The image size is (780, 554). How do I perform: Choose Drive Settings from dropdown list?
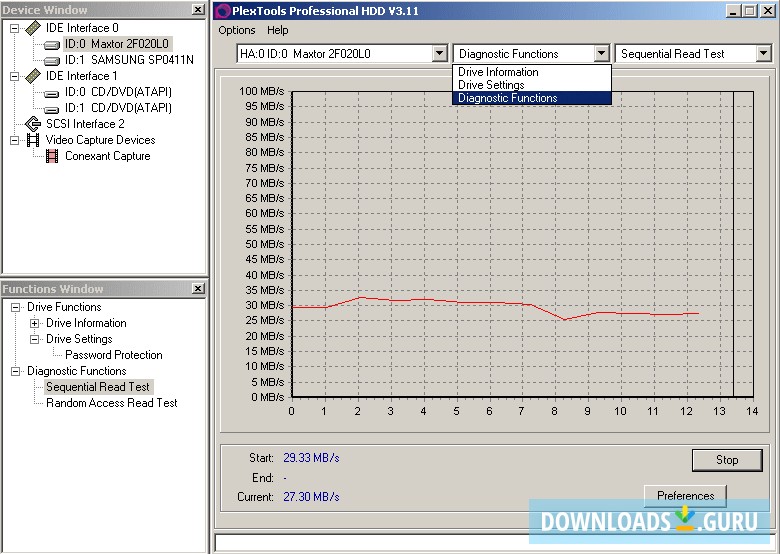tap(531, 85)
